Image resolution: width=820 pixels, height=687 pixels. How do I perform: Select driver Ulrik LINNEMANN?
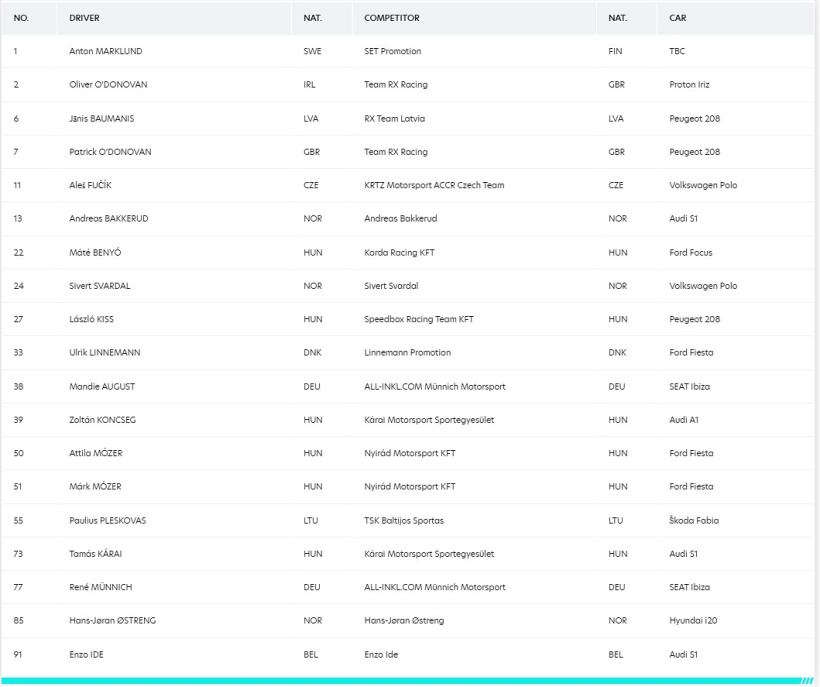click(105, 352)
